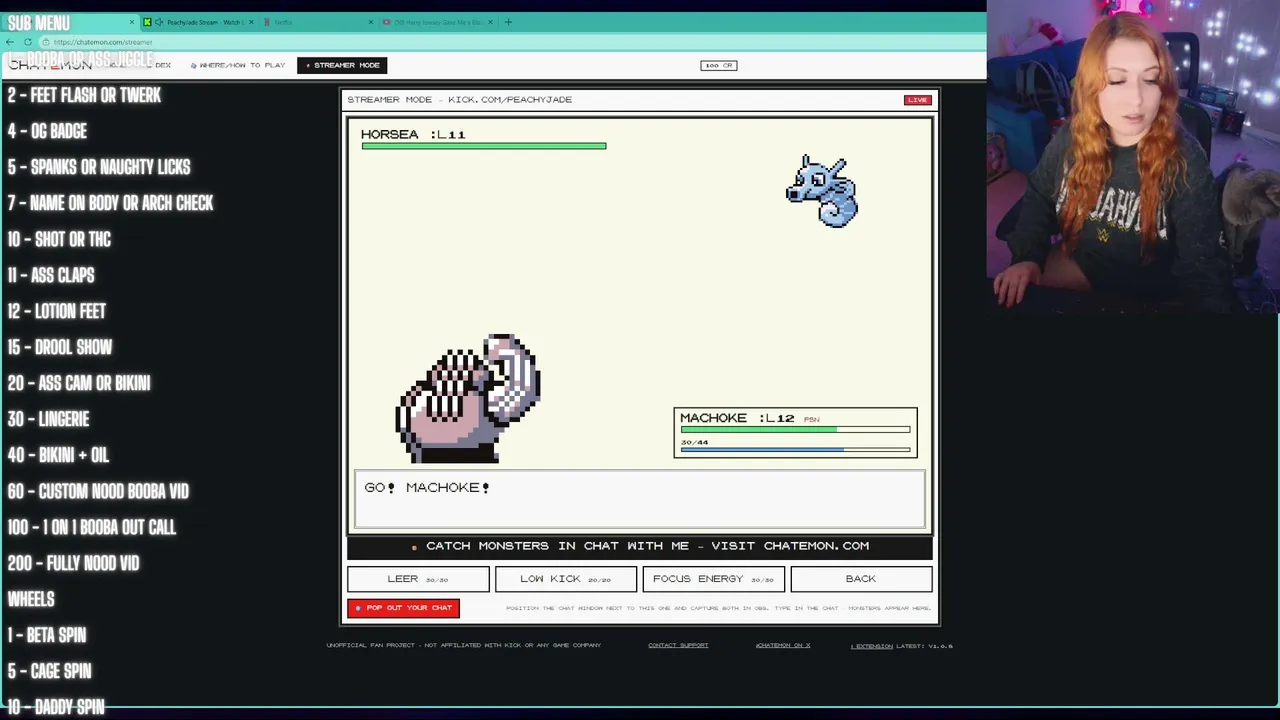
Task: Click the Kick favicon on Peachyjade tab
Action: click(147, 22)
